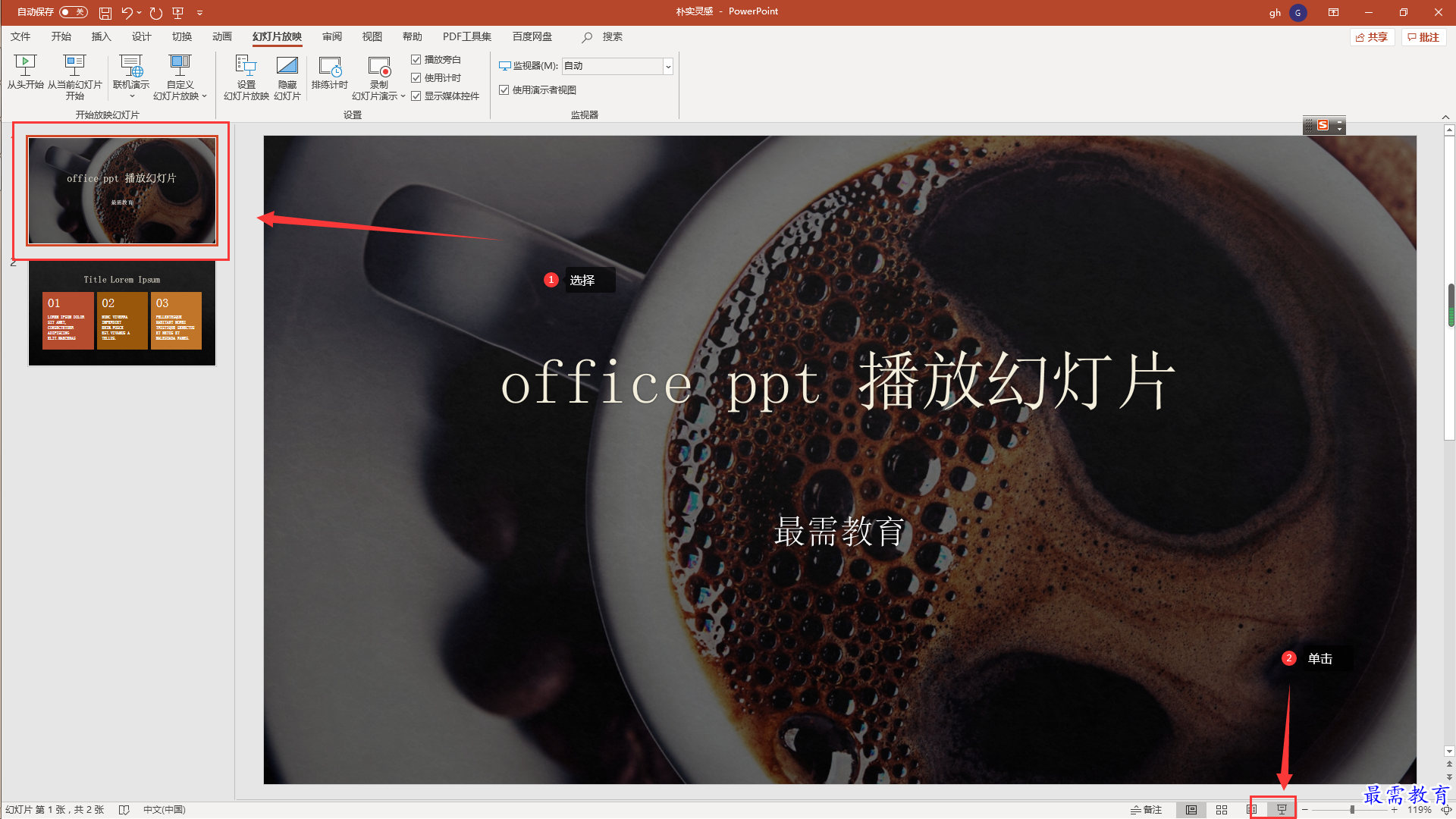Open the Animations (动画) tab
Image resolution: width=1456 pixels, height=819 pixels.
click(222, 36)
